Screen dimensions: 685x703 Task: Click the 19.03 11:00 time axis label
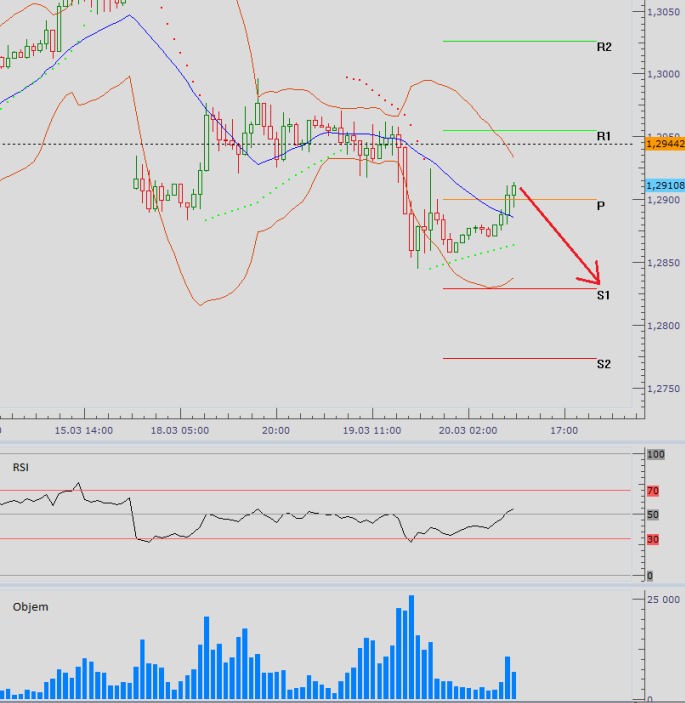(372, 431)
